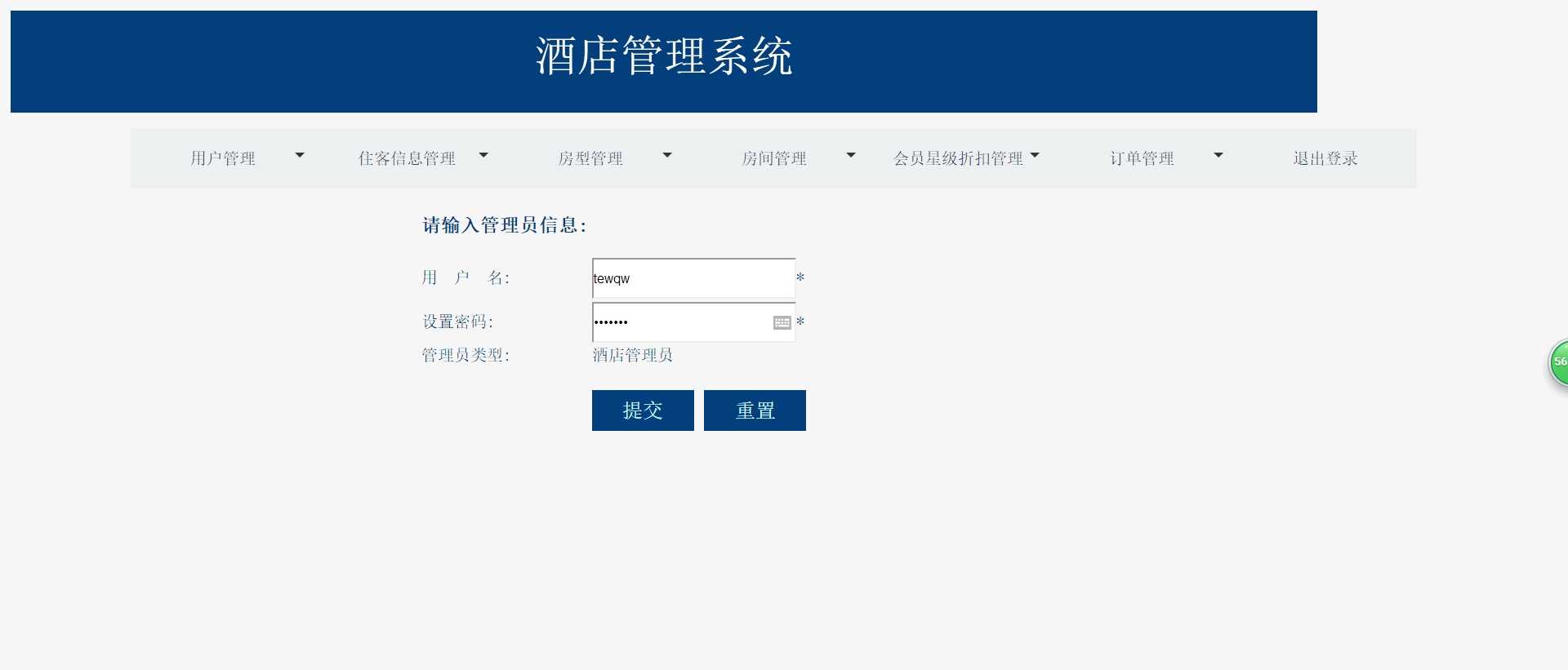The width and height of the screenshot is (1568, 670).
Task: Click the 酒店管理系统 header title
Action: coord(664,56)
